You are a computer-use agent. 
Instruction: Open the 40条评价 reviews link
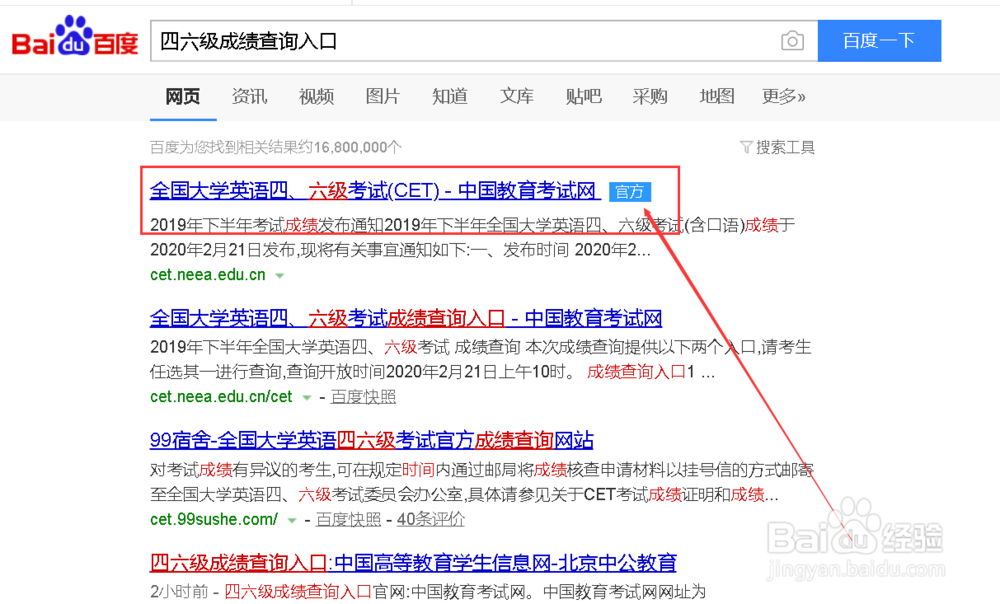[430, 519]
